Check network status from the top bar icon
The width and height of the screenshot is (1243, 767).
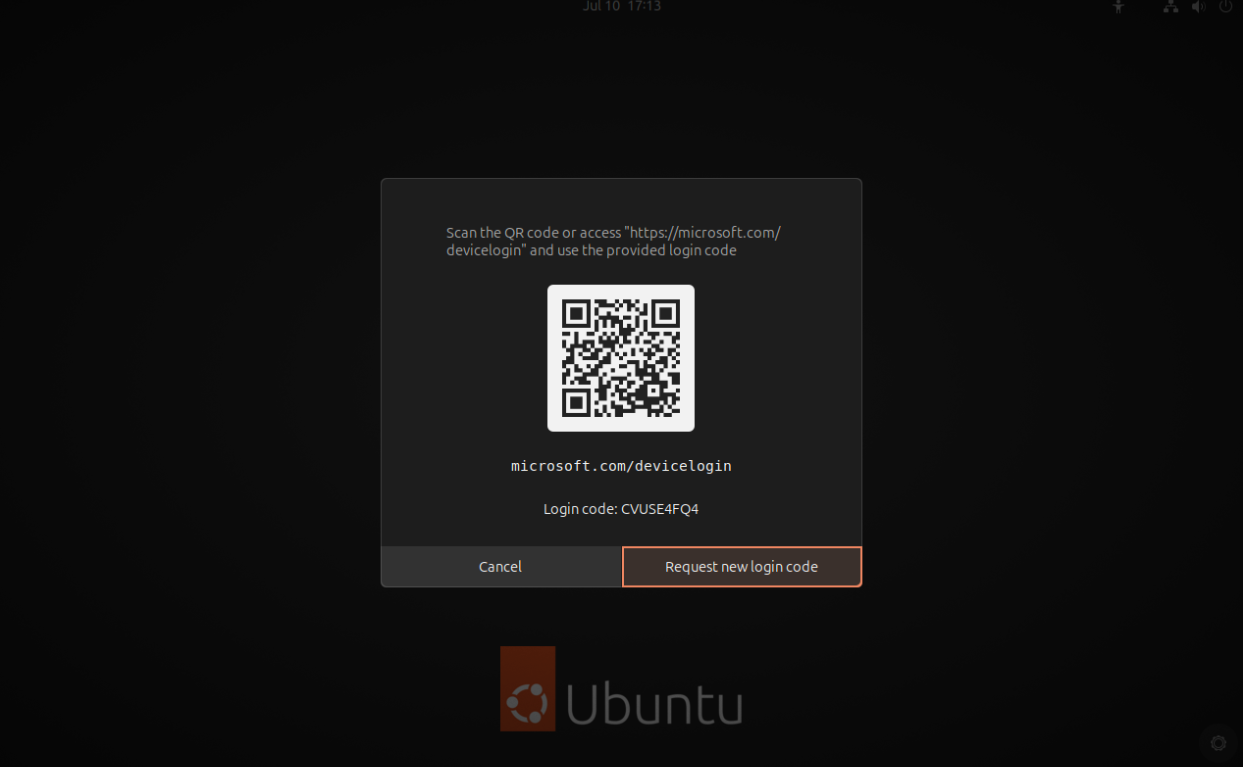[x=1170, y=7]
